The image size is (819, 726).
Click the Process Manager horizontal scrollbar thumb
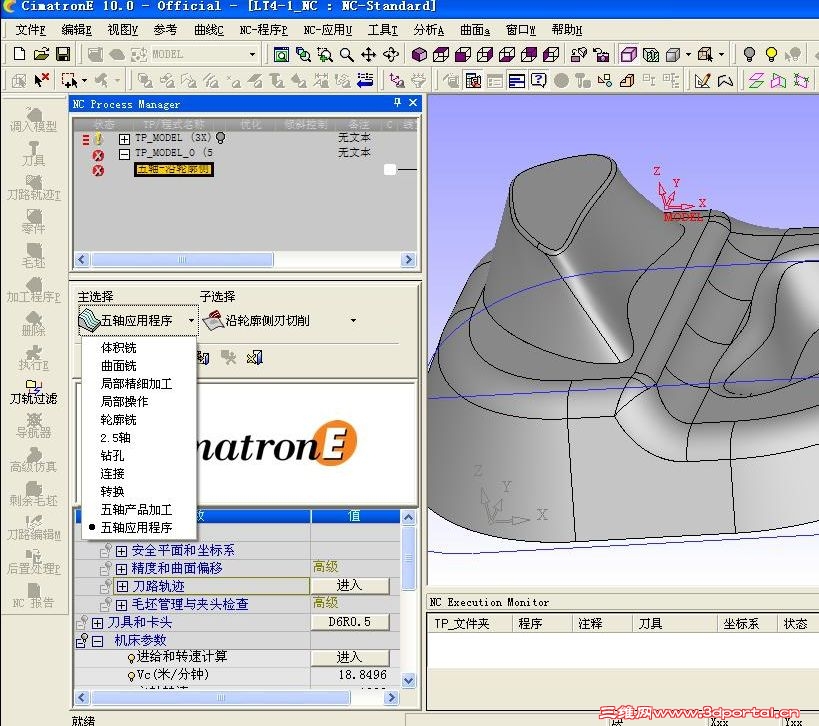(181, 260)
